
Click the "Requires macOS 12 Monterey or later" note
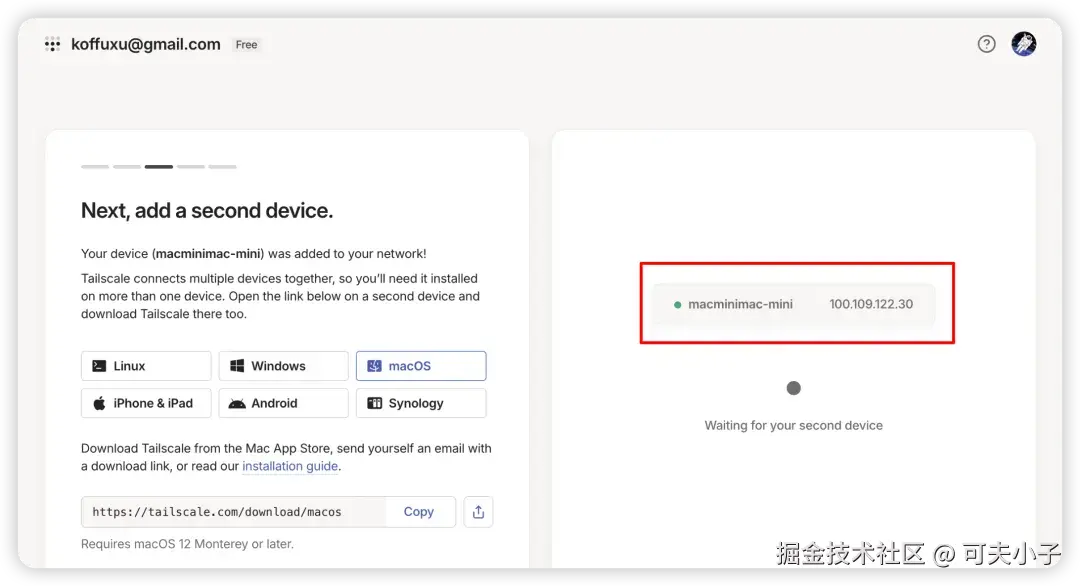point(187,544)
